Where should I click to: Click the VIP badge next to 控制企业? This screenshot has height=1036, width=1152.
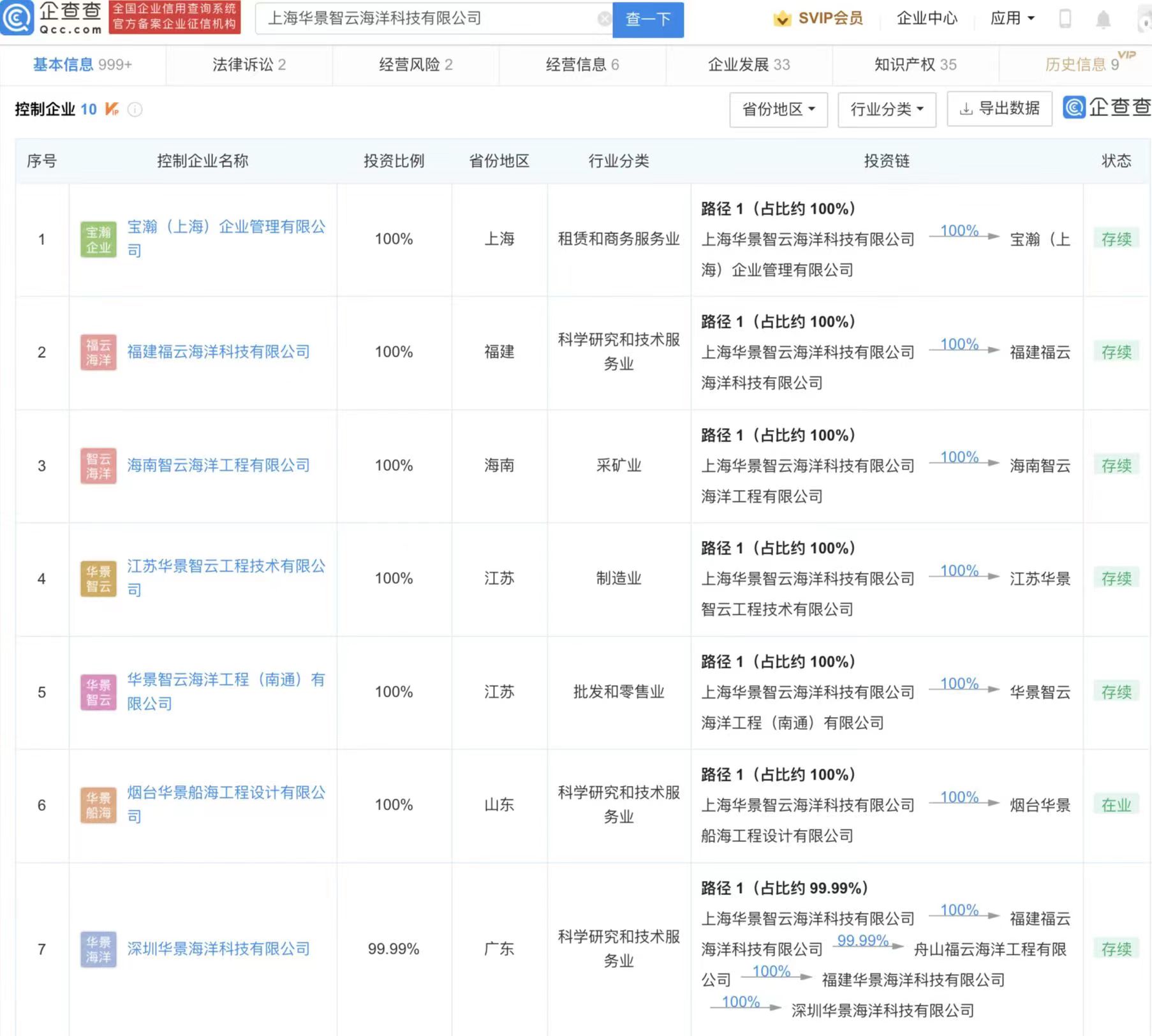point(112,109)
